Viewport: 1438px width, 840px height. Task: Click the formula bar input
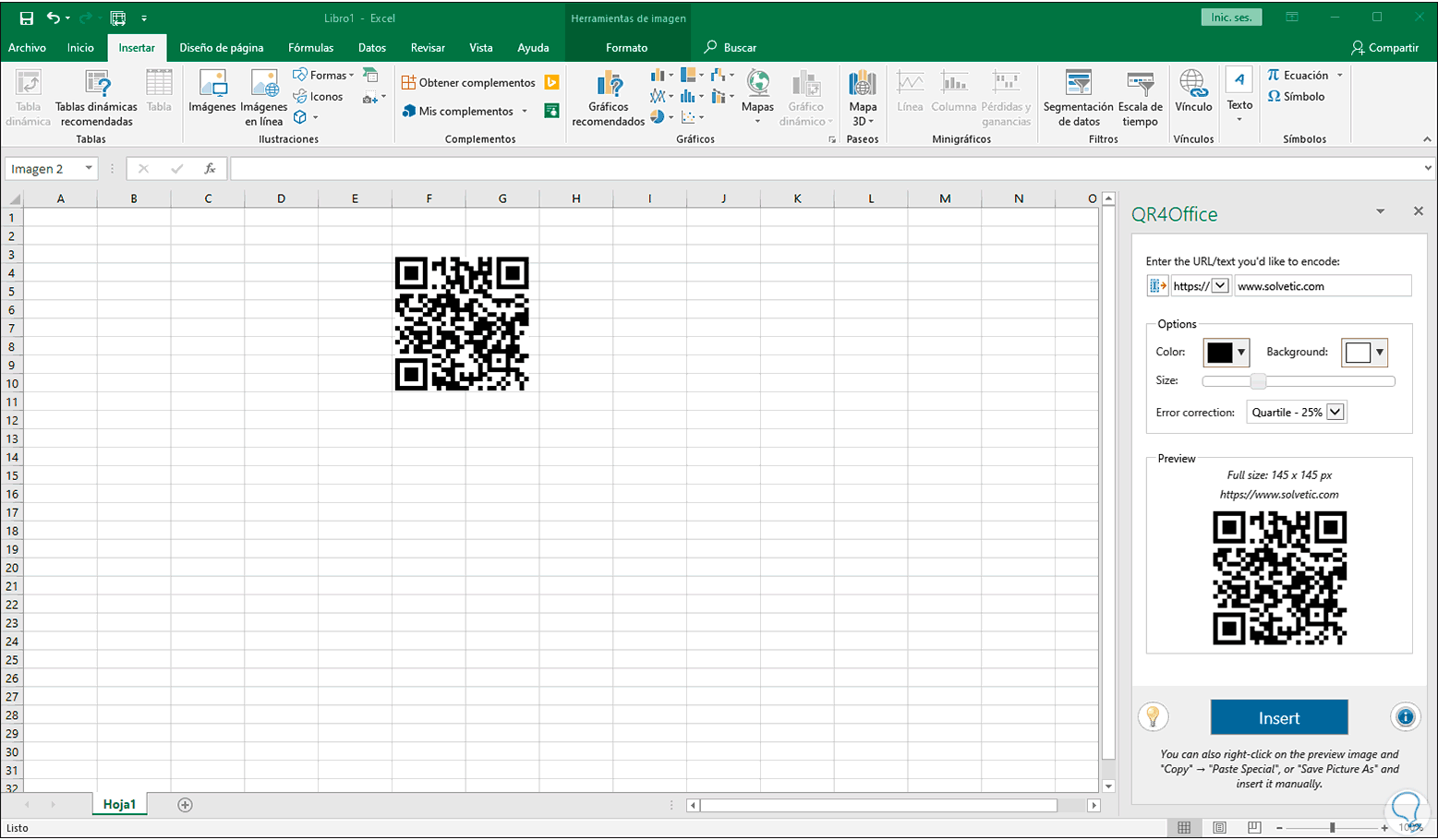pyautogui.click(x=827, y=169)
